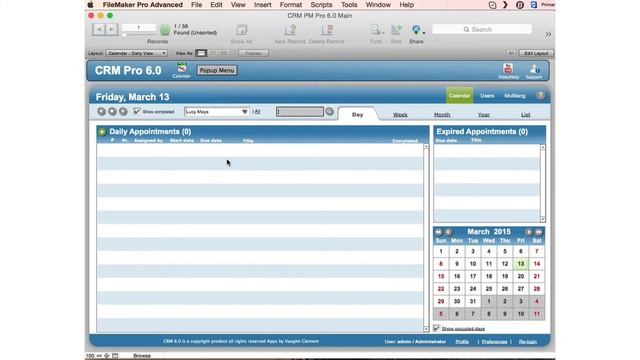Select March 31 in mini calendar

[473, 301]
